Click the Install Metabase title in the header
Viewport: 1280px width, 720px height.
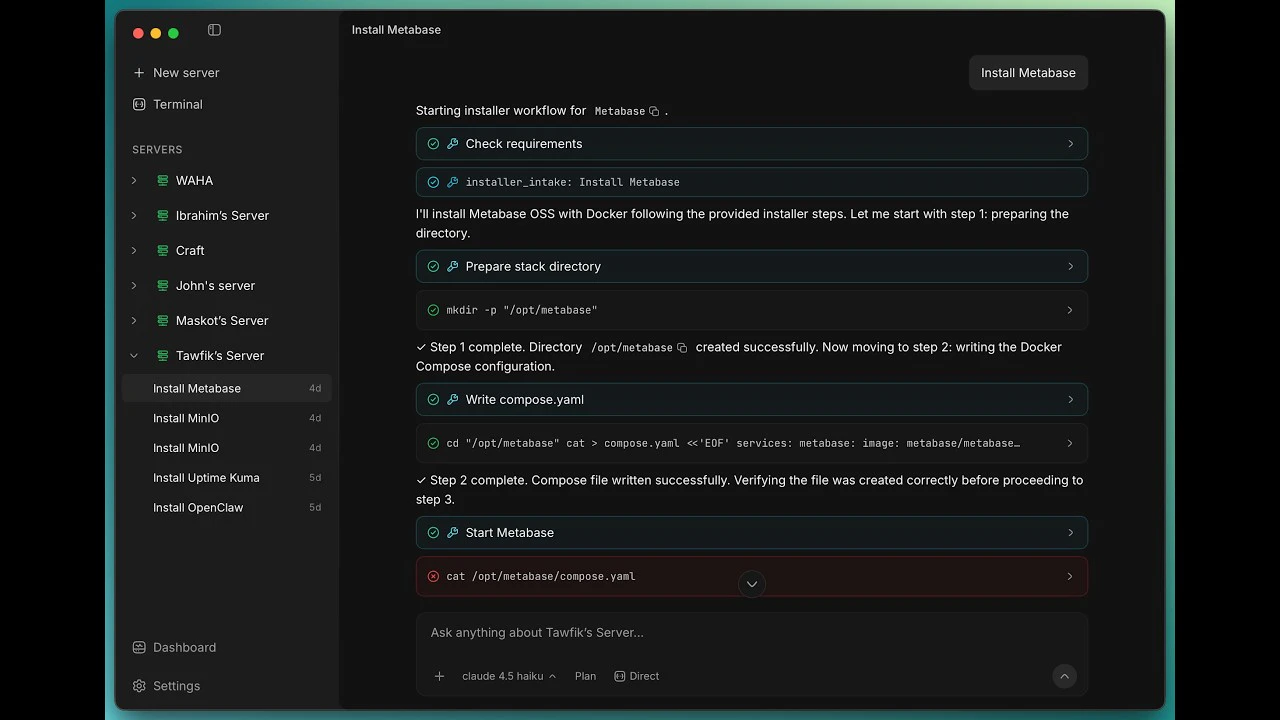pos(396,30)
